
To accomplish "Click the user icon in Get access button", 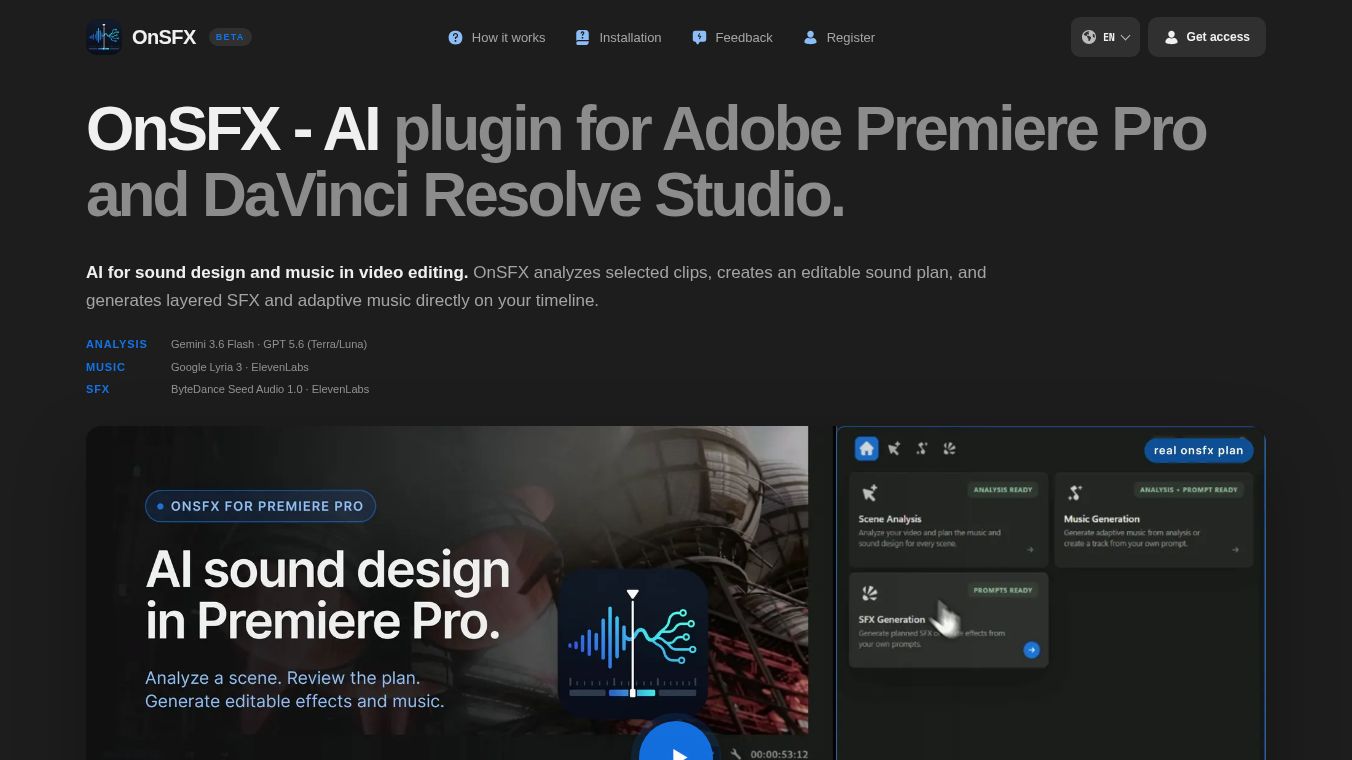I will point(1171,37).
